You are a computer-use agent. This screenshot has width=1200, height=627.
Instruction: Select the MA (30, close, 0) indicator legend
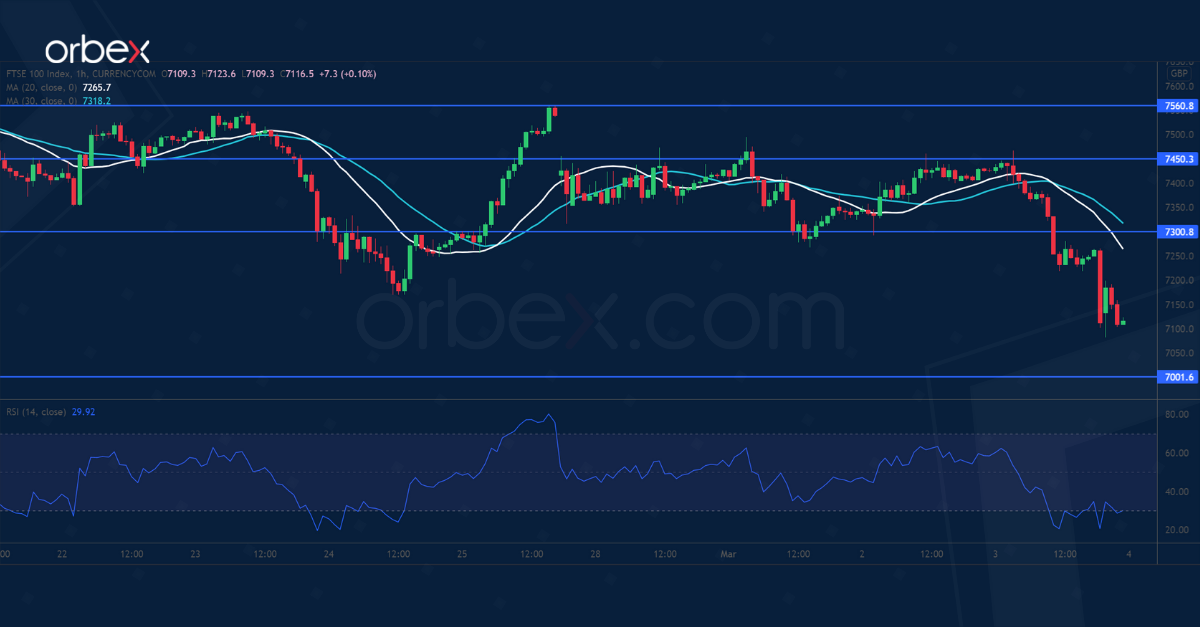tap(39, 101)
